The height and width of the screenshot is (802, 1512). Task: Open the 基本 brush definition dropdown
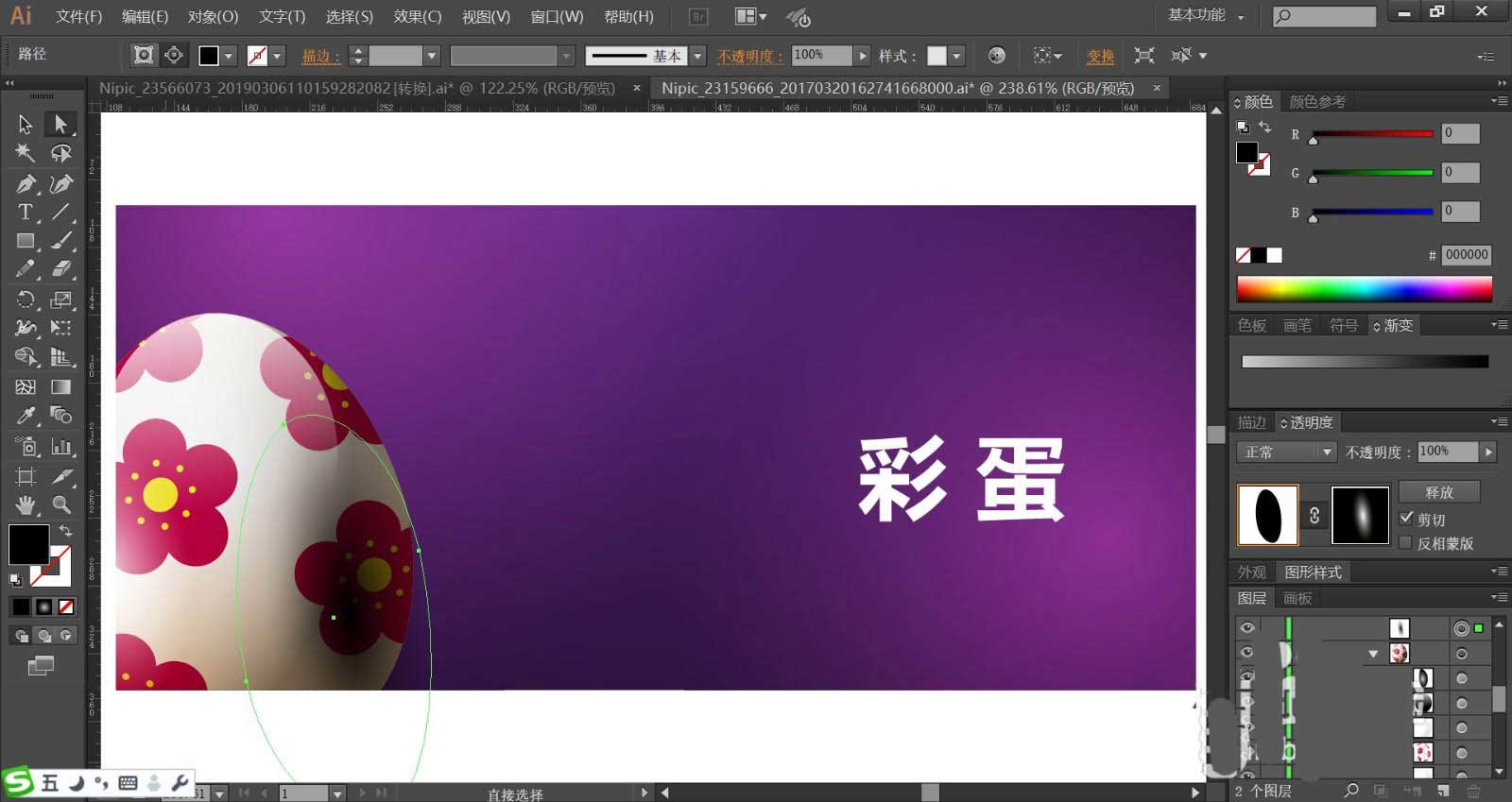click(x=697, y=56)
